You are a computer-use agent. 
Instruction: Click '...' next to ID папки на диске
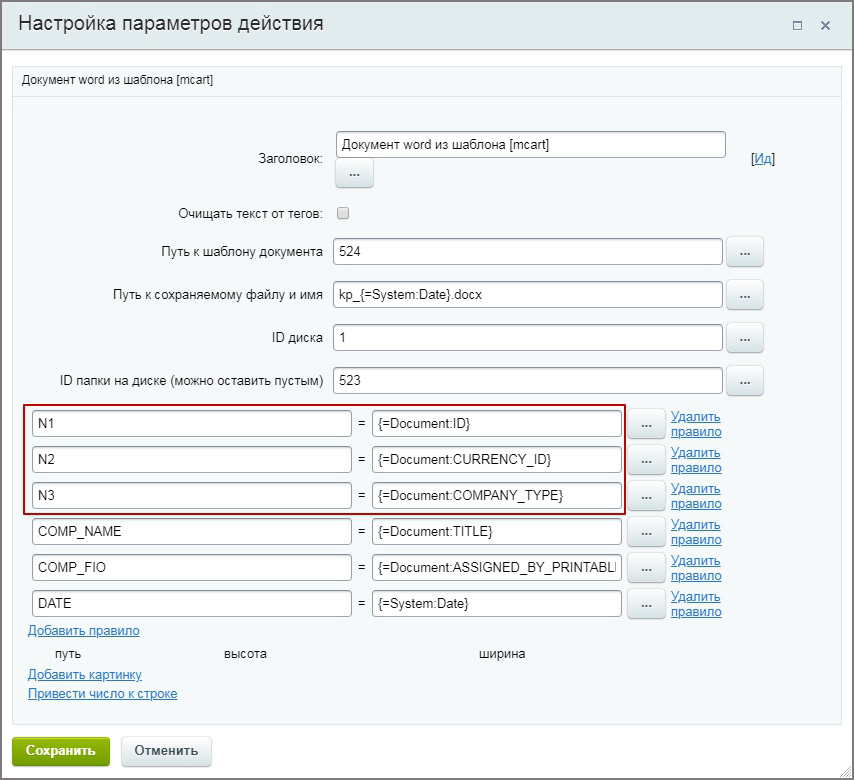(744, 380)
